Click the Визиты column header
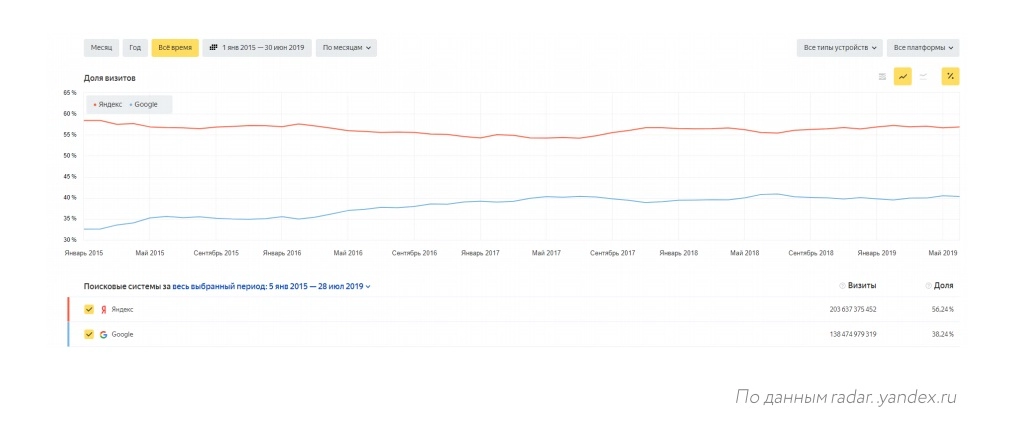Viewport: 1024px width, 430px height. point(863,286)
